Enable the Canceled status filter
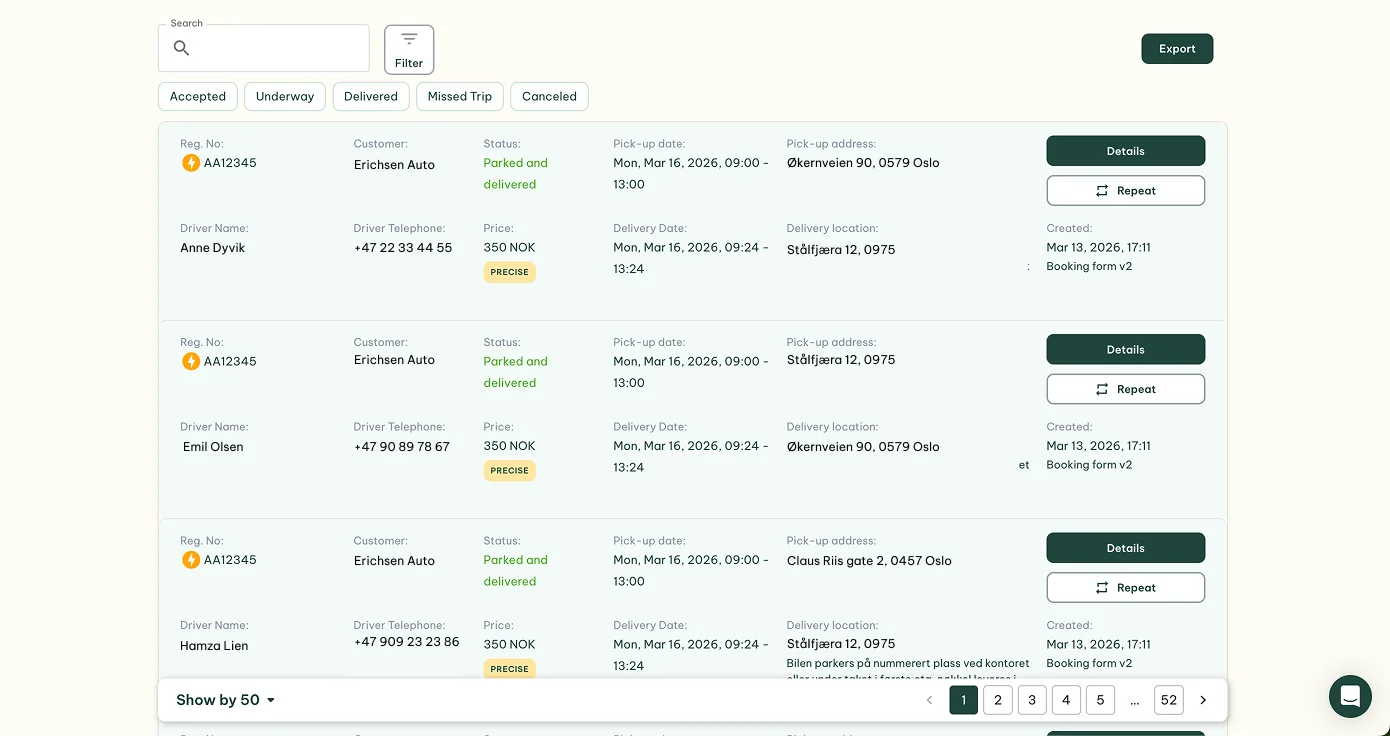 pos(549,96)
